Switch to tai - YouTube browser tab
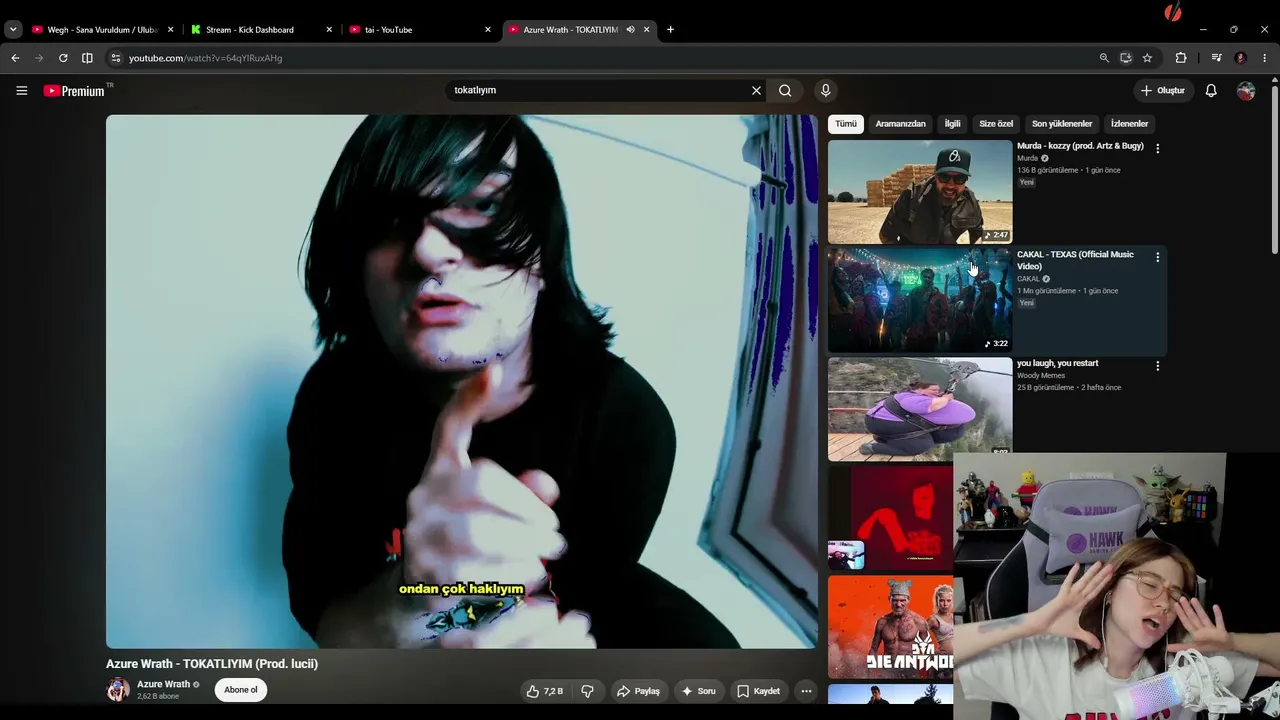 (x=420, y=30)
